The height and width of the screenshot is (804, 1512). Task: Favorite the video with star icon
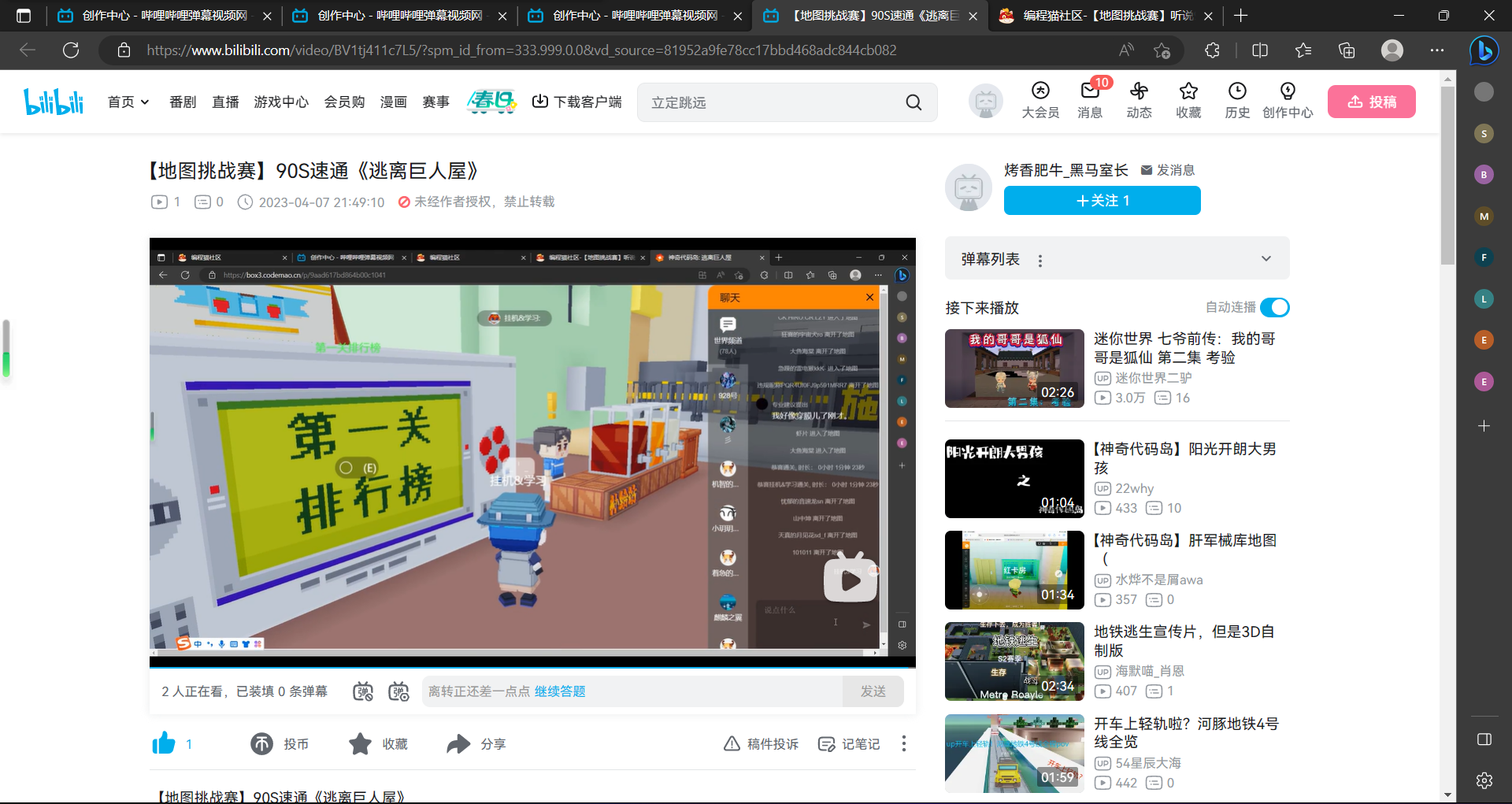[x=360, y=743]
